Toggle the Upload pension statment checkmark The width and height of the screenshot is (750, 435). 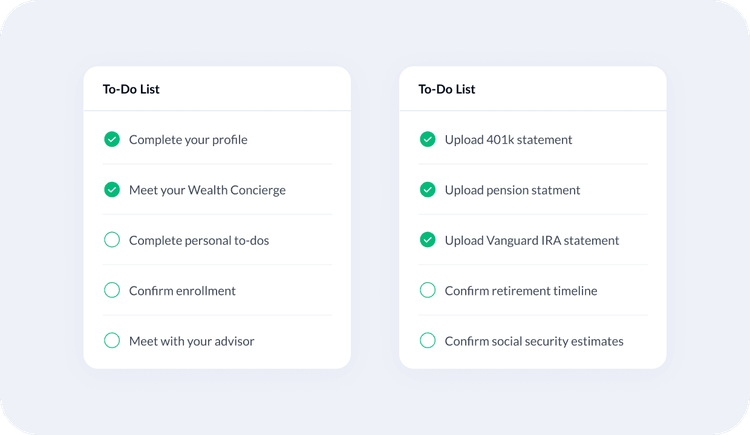[x=428, y=189]
